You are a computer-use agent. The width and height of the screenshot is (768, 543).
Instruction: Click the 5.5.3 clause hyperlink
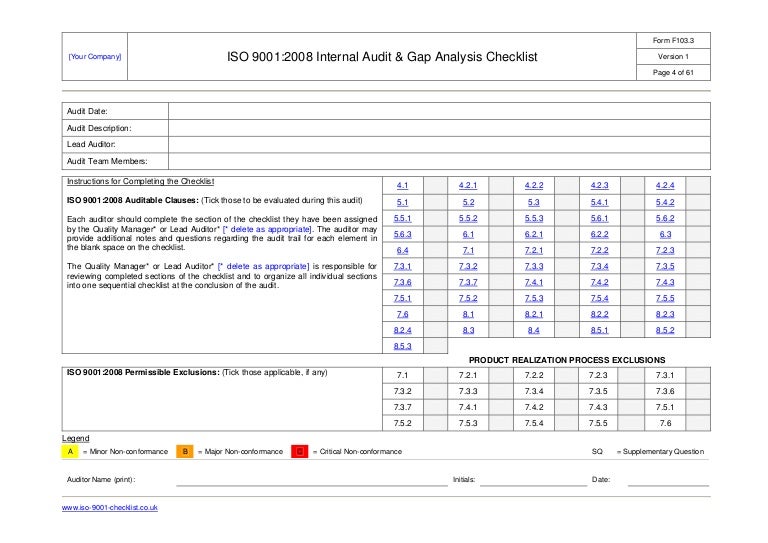tap(533, 218)
